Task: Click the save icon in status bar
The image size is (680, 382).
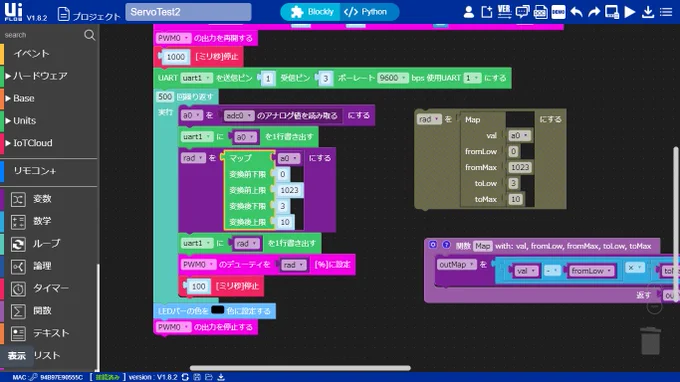Action: 197,377
